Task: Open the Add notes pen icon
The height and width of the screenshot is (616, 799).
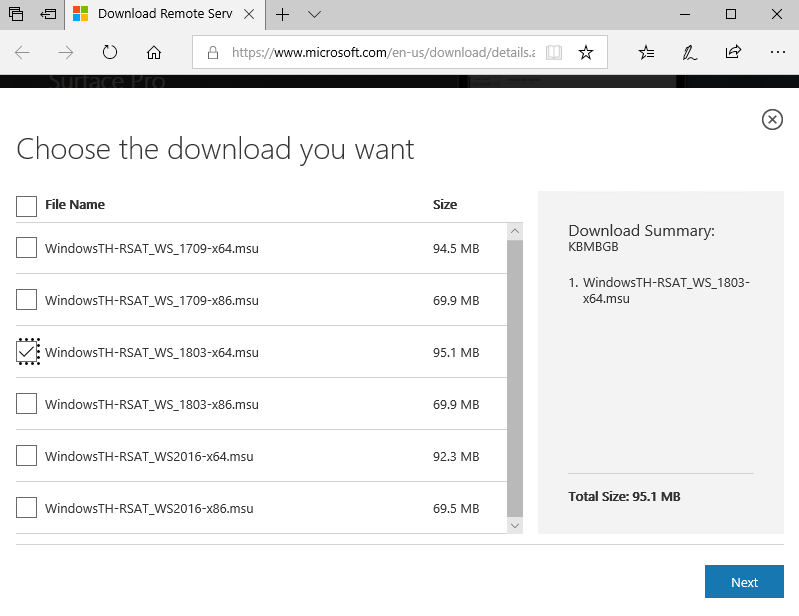Action: pos(689,52)
